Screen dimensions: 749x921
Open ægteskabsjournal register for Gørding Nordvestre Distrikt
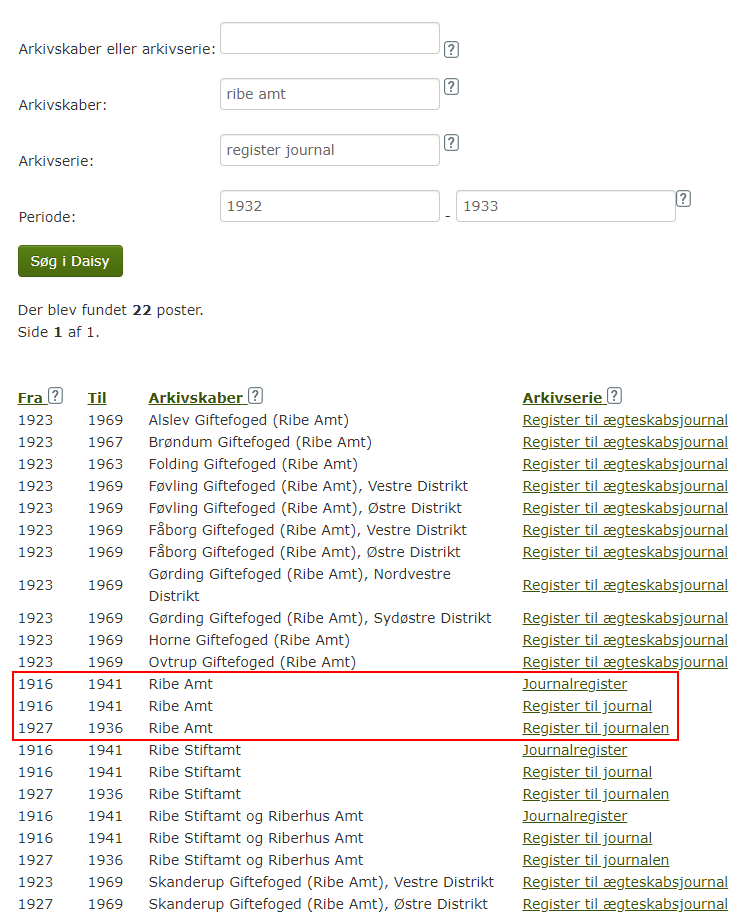click(625, 586)
